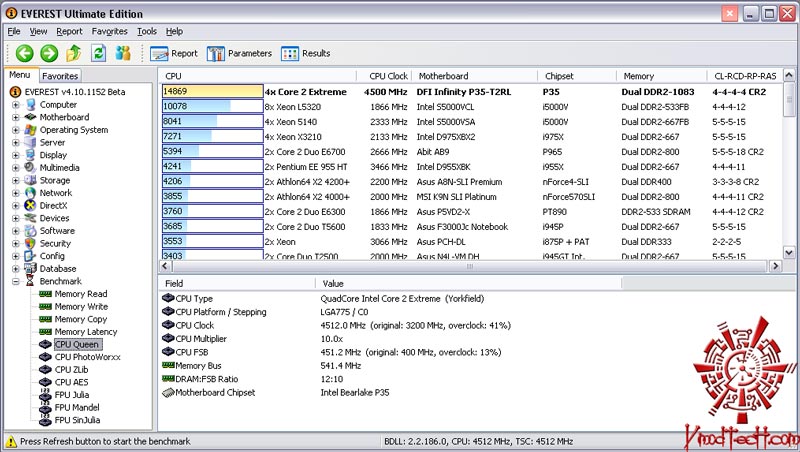This screenshot has height=452, width=800.
Task: Expand the Motherboard tree node
Action: pyautogui.click(x=16, y=117)
